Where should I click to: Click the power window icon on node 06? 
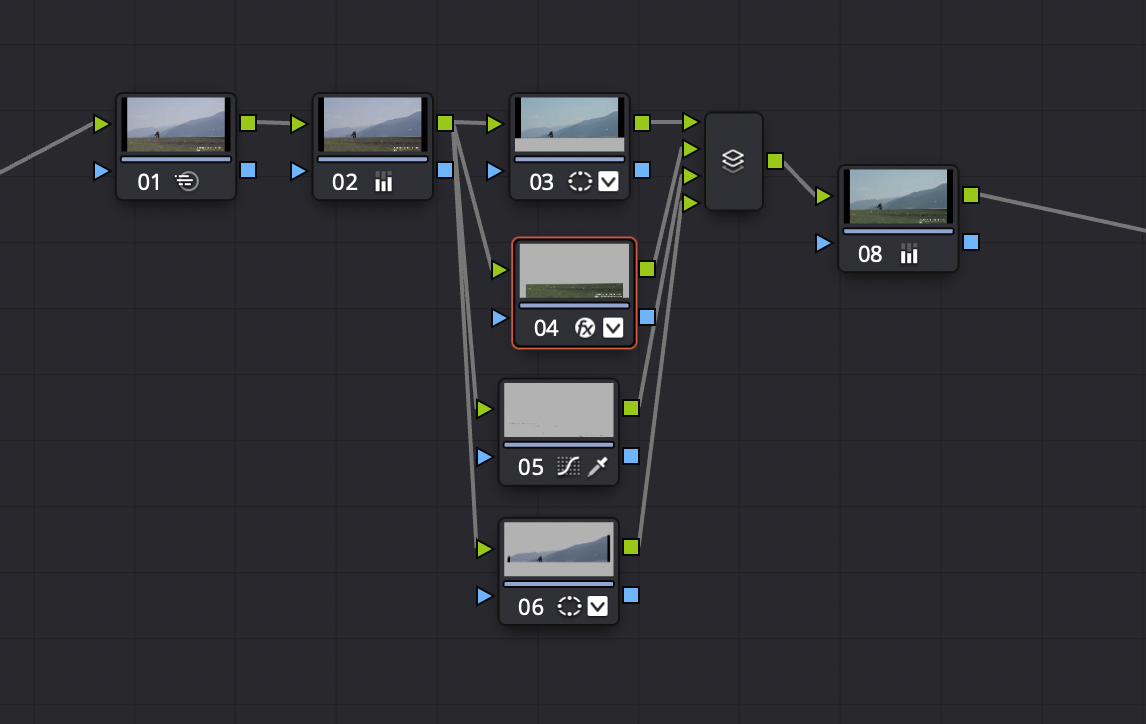pyautogui.click(x=569, y=606)
